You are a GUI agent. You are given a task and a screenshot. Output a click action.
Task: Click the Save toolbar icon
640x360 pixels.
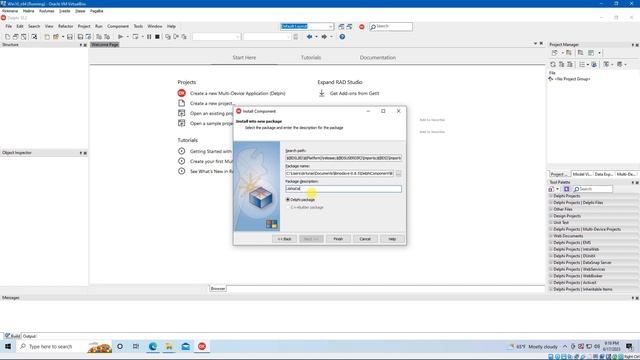[x=70, y=37]
